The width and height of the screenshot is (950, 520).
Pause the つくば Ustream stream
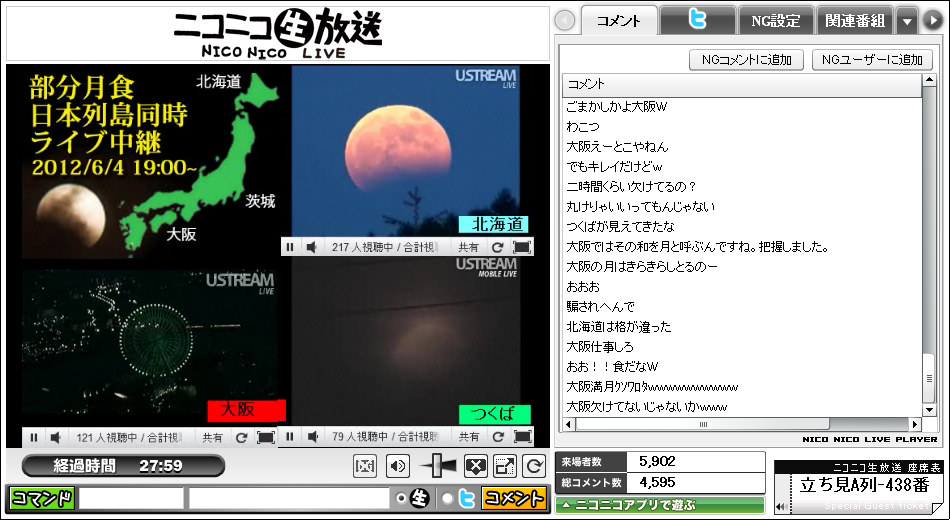290,436
